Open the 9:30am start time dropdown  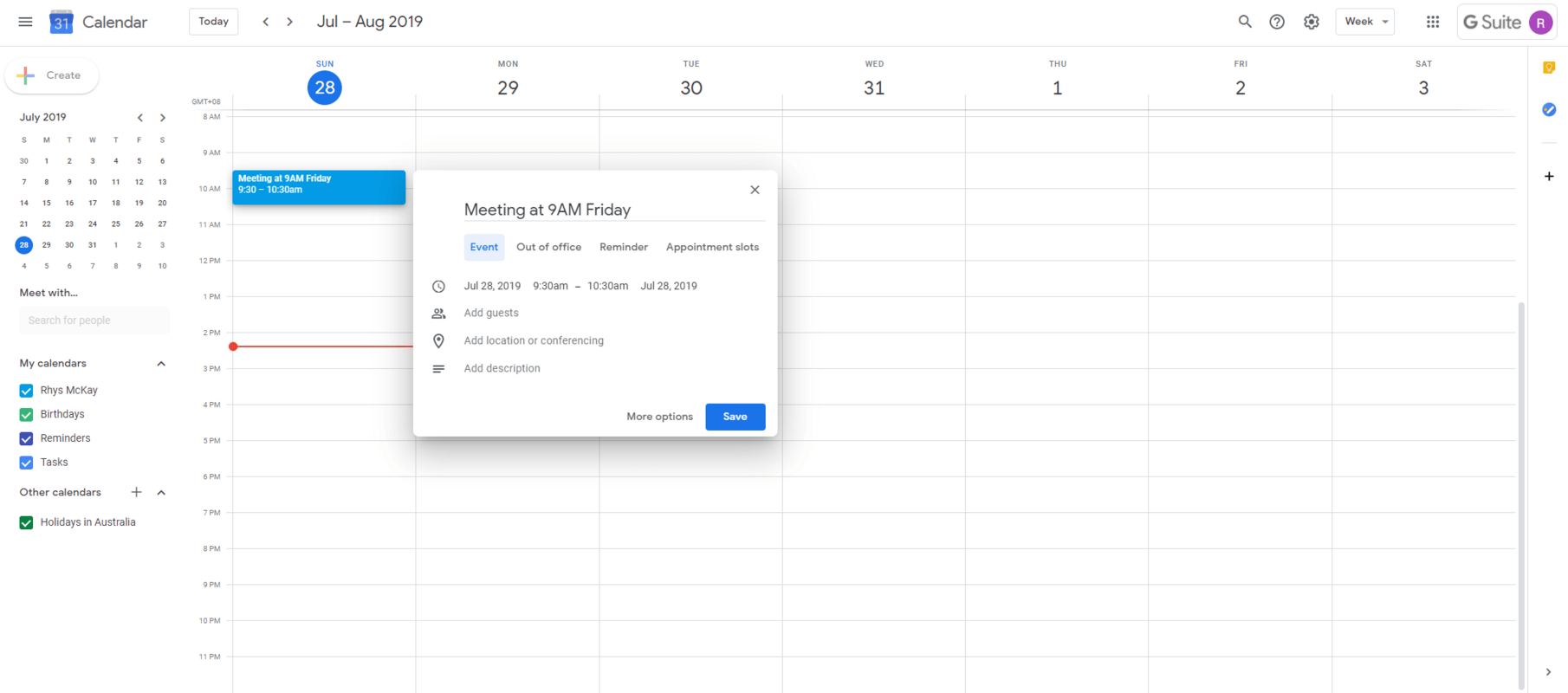(x=550, y=286)
